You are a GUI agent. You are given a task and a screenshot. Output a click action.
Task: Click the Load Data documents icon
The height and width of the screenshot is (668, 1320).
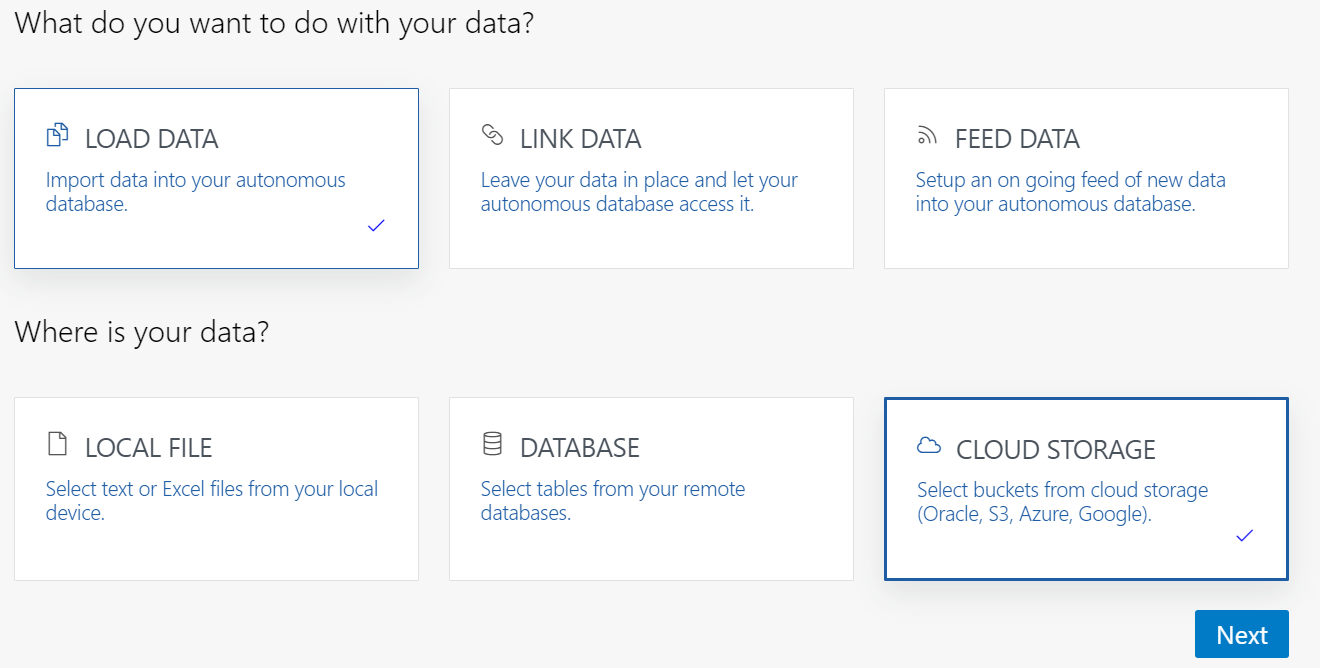click(58, 135)
